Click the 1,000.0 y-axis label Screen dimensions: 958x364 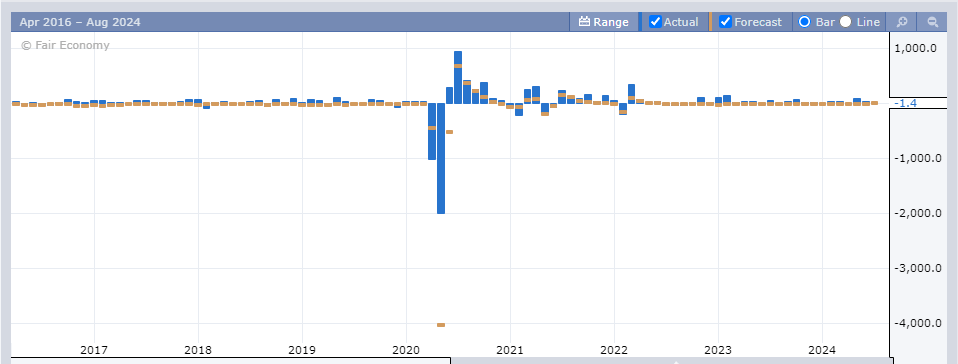[915, 49]
